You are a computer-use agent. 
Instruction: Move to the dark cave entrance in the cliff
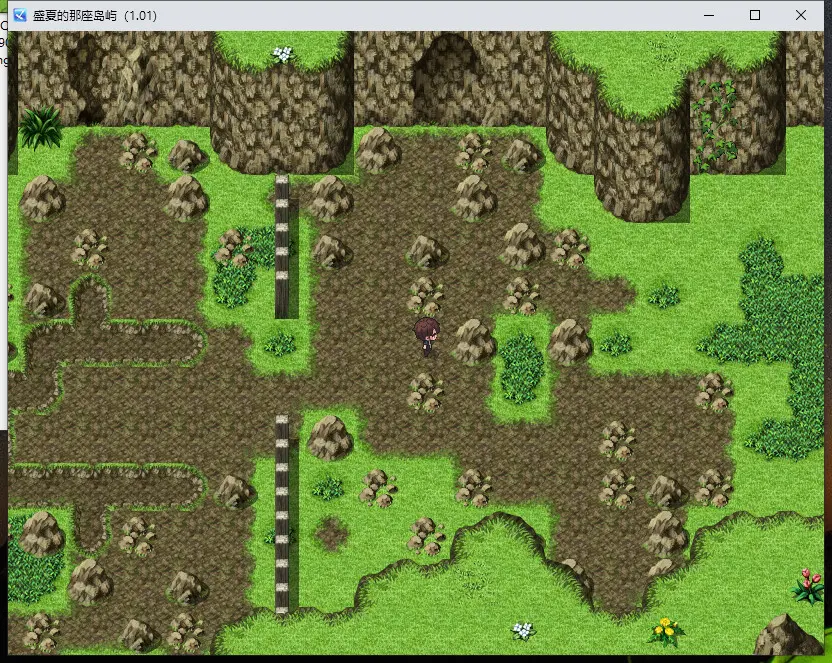[x=449, y=78]
